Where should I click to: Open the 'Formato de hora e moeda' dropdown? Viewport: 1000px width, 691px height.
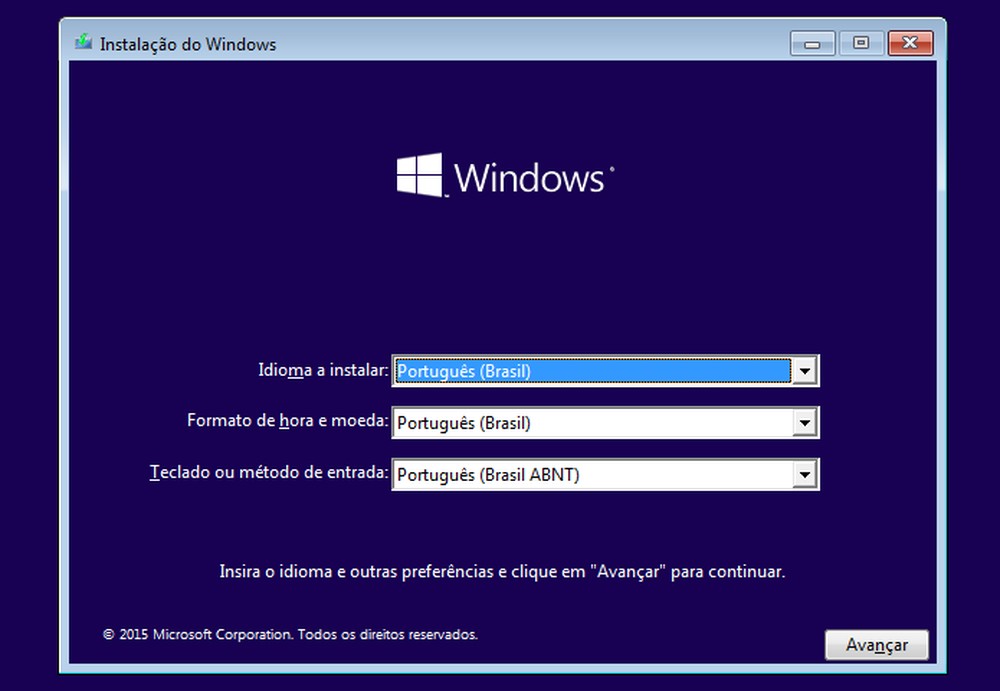click(806, 422)
